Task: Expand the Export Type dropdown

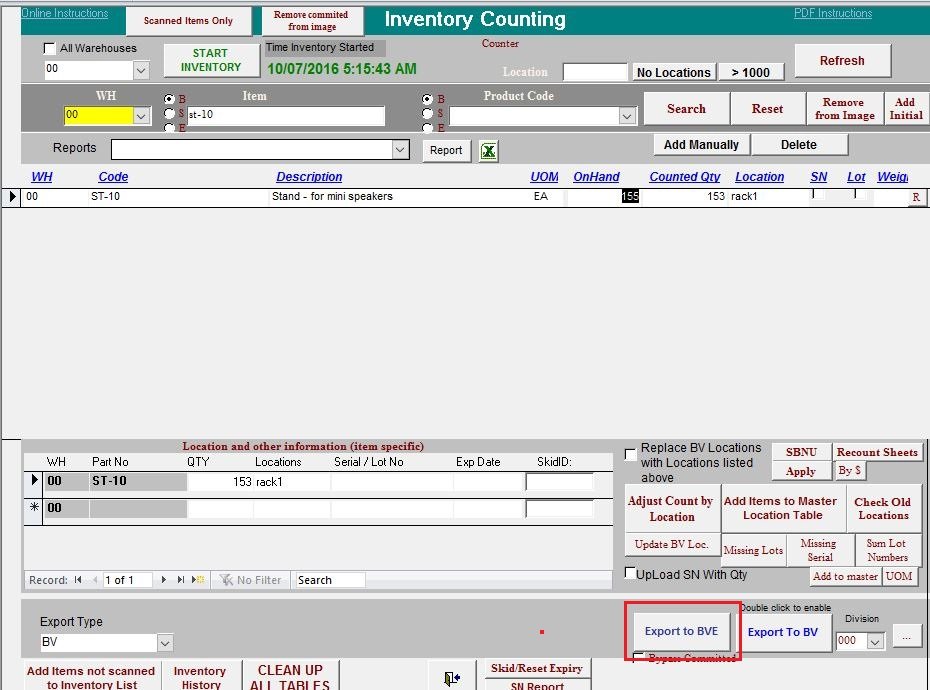Action: pos(165,643)
